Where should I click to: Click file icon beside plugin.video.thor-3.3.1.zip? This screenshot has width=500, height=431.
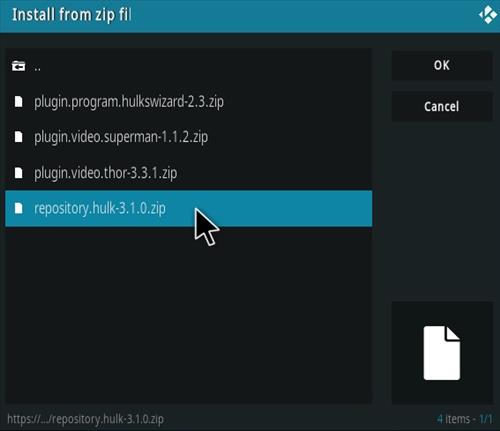[19, 173]
